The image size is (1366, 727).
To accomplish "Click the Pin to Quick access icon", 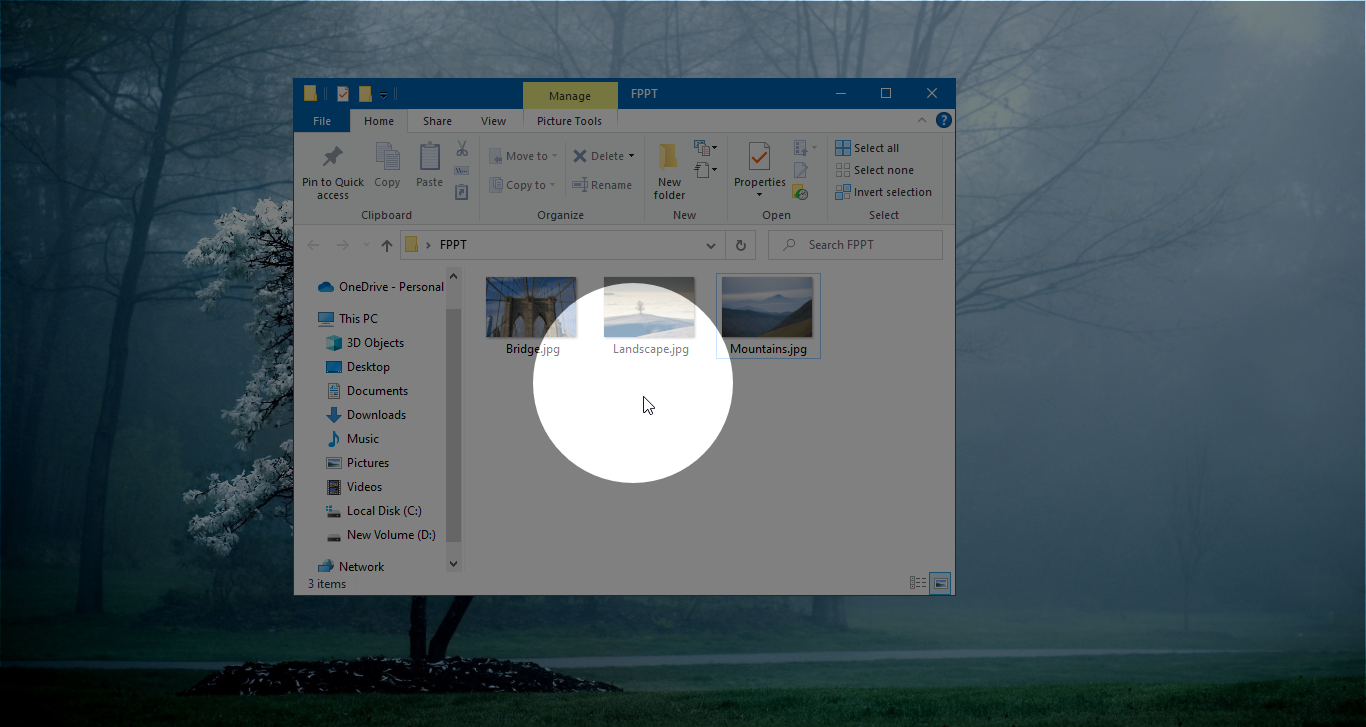I will pyautogui.click(x=332, y=158).
